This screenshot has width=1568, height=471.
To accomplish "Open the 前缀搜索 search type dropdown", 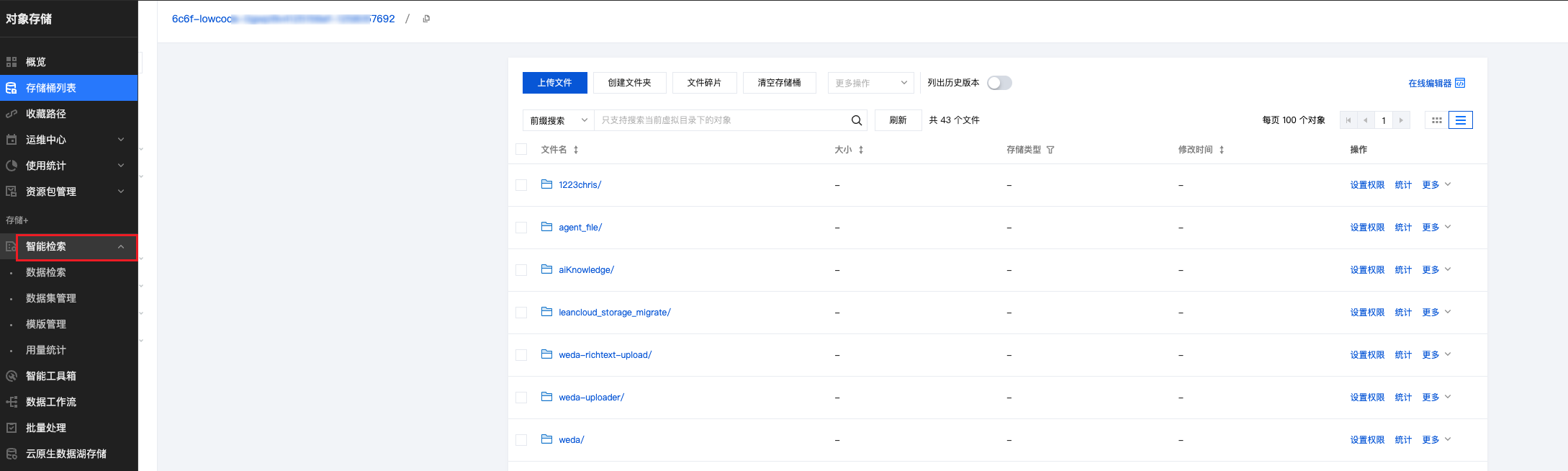I will (559, 120).
